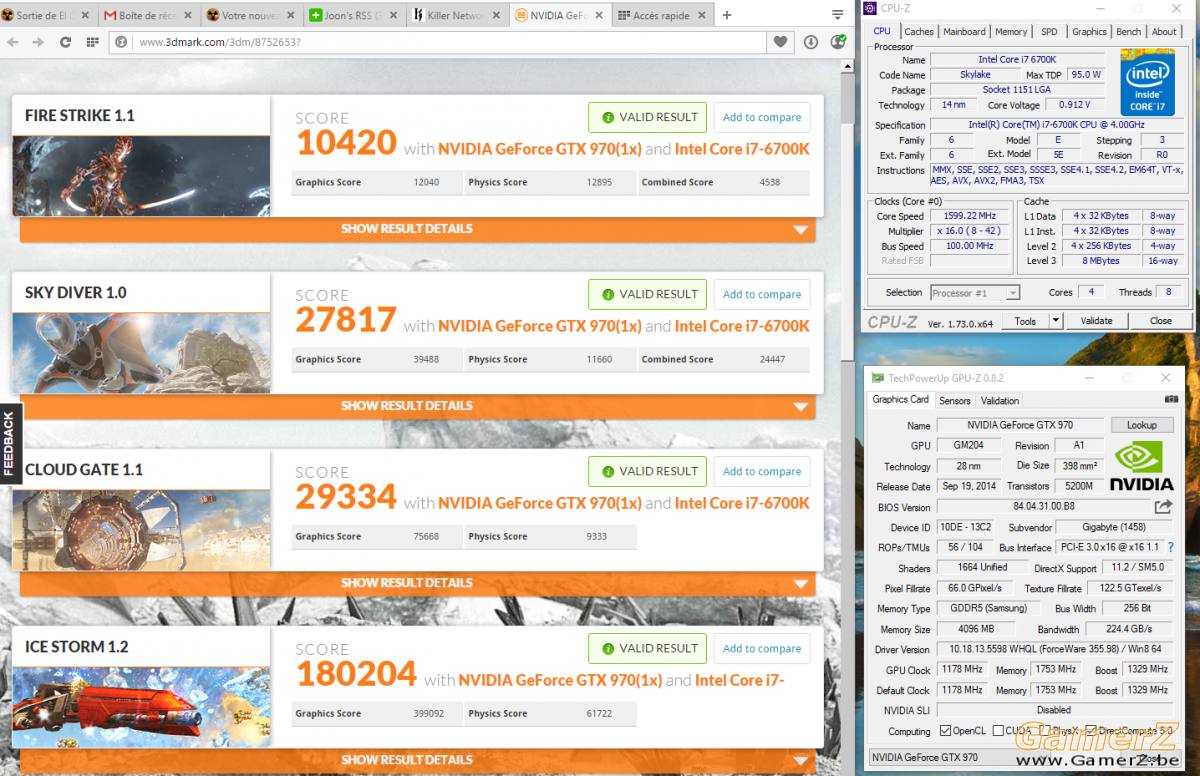Select the 'Votre nouve' browser tab
Viewport: 1200px width, 776px height.
(x=252, y=15)
